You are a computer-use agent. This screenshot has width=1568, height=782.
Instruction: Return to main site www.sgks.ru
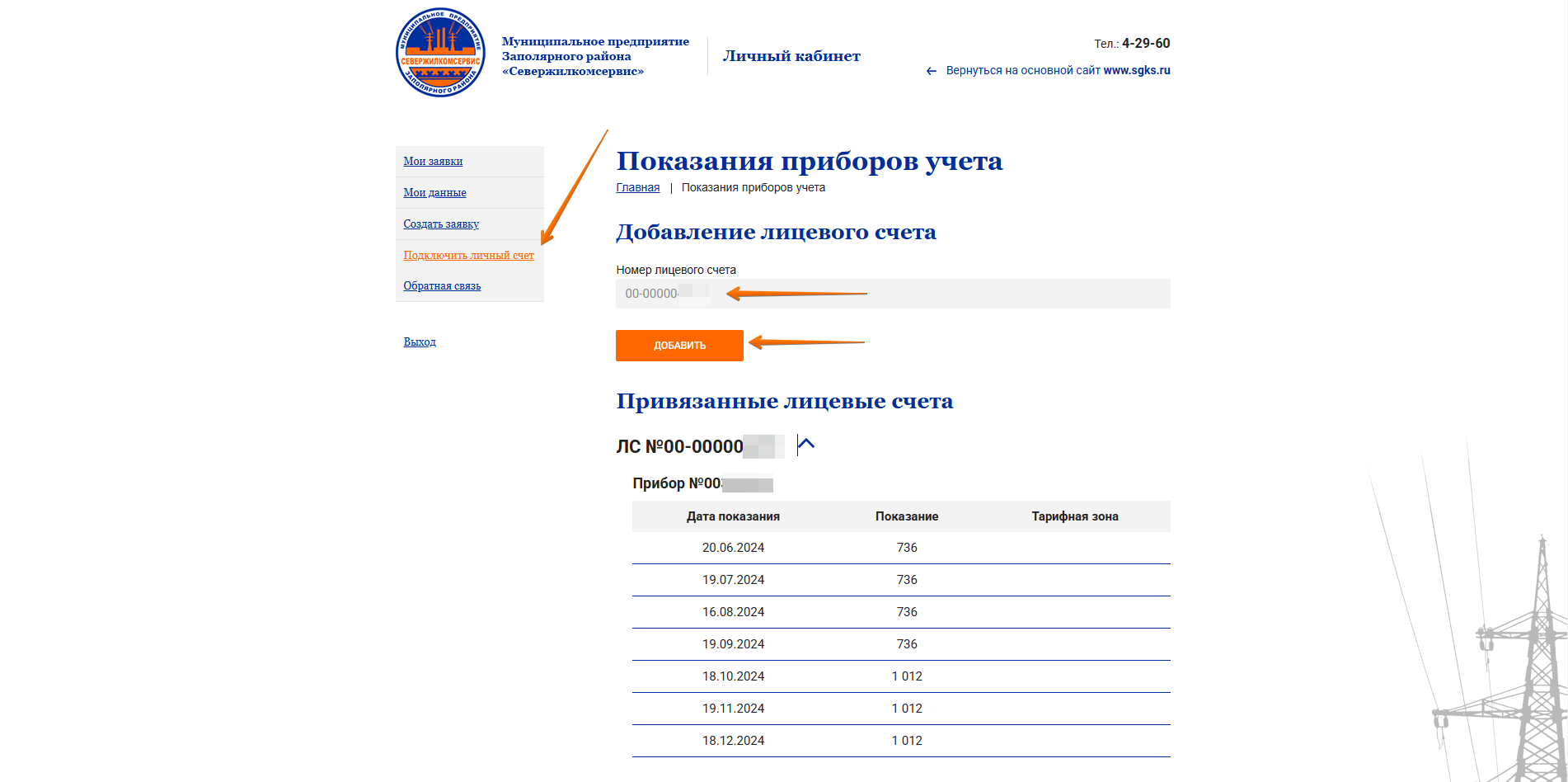click(1057, 71)
